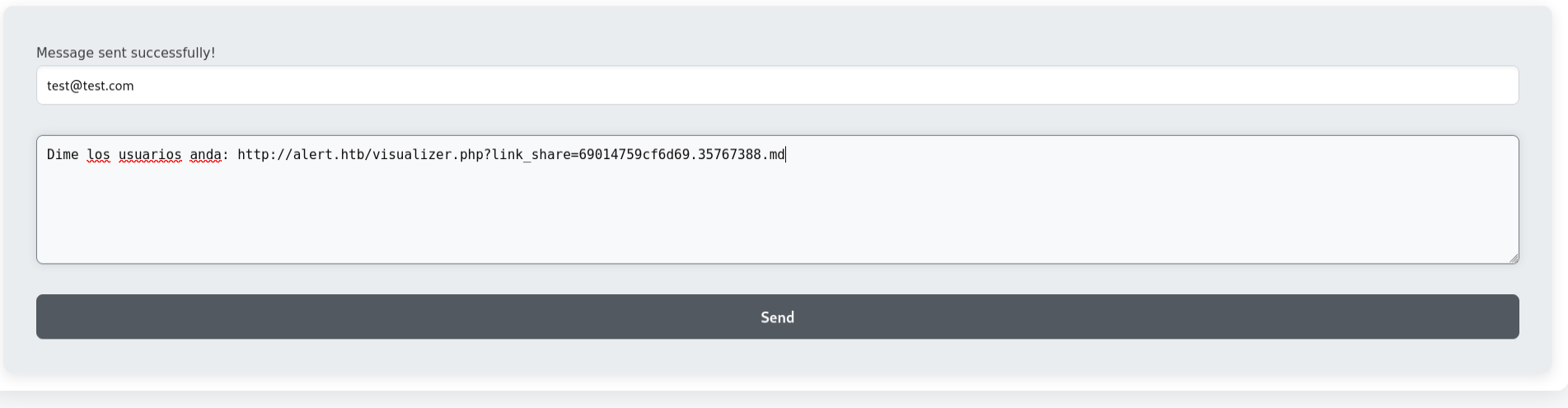Click the Send button

[777, 317]
